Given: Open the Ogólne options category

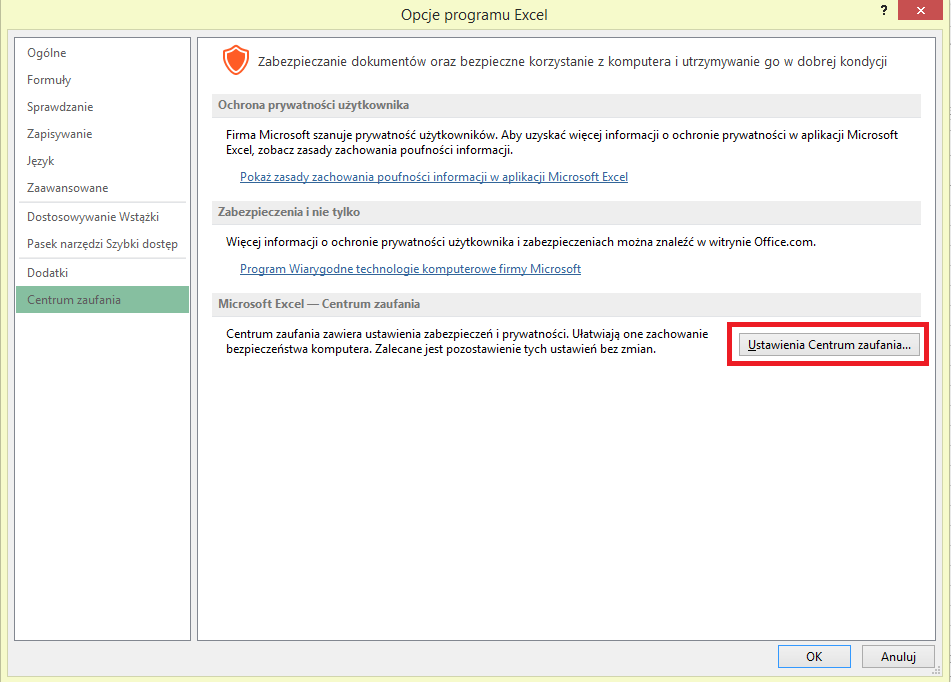Looking at the screenshot, I should [102, 53].
